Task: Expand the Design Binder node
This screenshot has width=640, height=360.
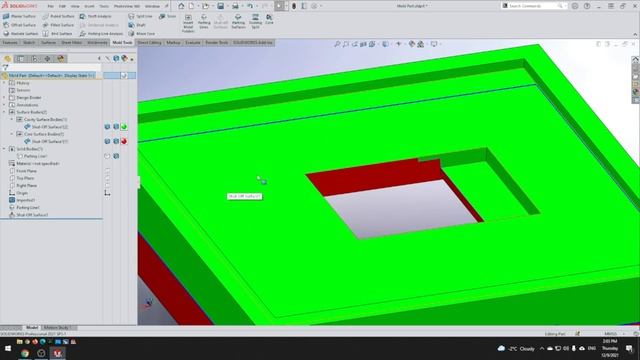Action: (4, 98)
